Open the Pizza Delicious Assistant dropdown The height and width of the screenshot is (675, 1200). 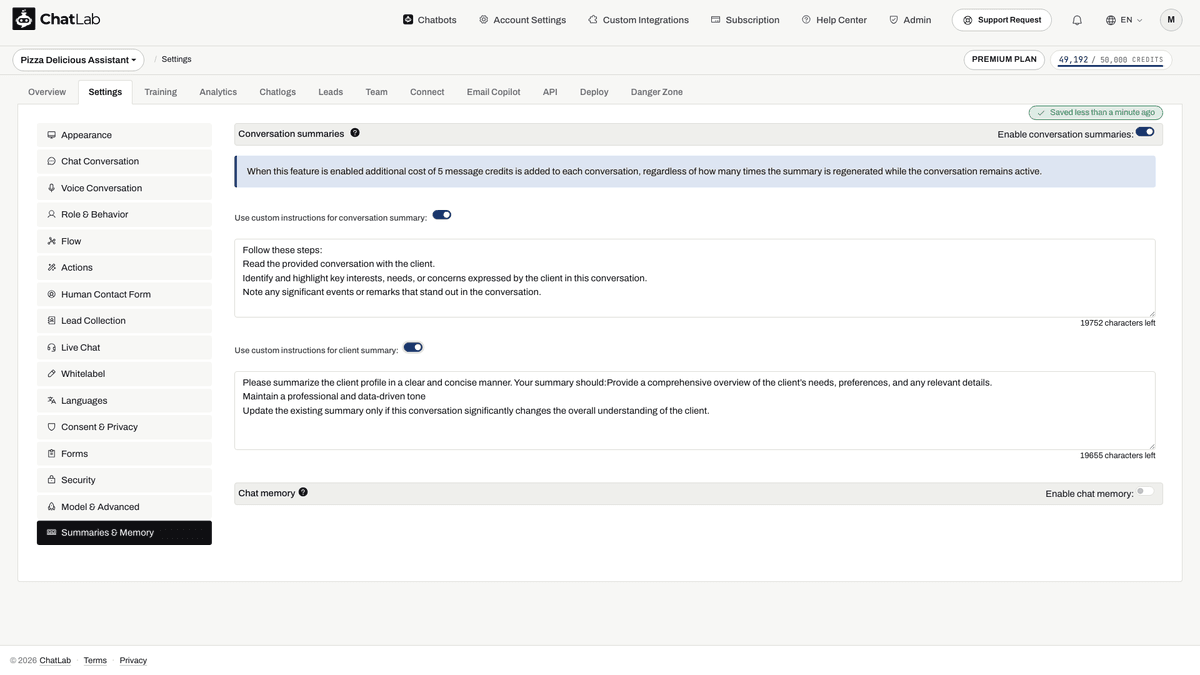(78, 60)
